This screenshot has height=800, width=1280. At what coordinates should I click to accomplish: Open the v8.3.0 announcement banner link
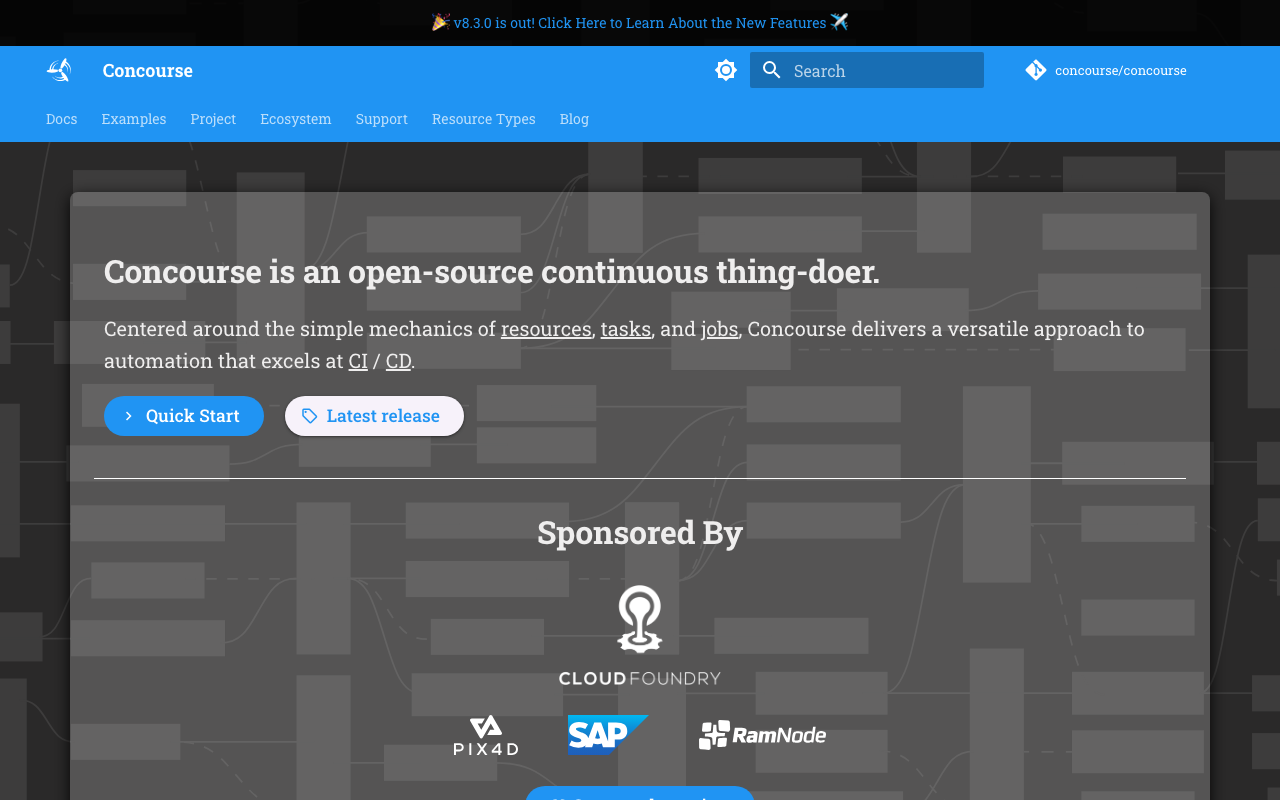pos(640,22)
